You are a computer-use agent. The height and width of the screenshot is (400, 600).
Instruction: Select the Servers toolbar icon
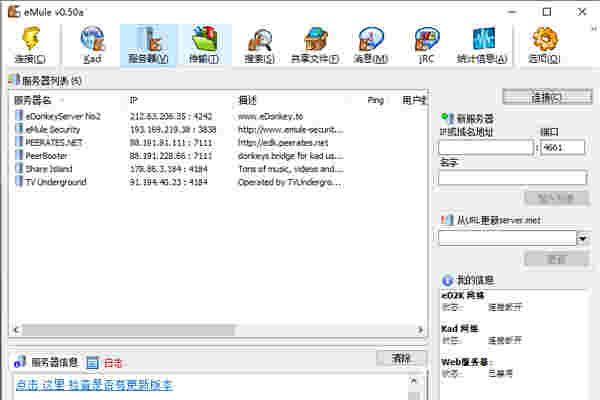148,39
